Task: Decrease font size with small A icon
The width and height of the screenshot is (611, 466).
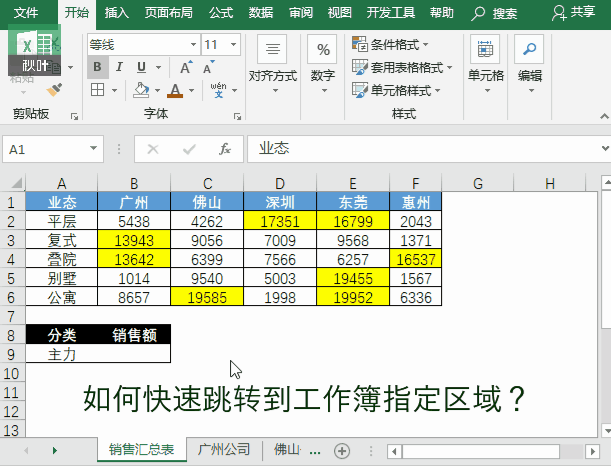Action: [209, 67]
